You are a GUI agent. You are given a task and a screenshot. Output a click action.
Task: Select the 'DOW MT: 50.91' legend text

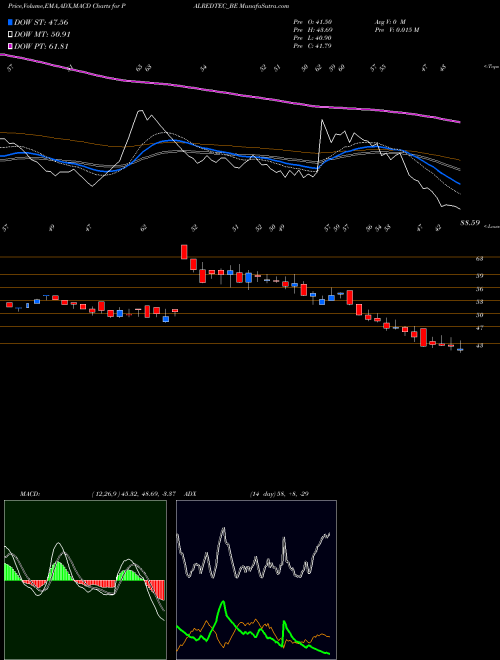[42, 35]
